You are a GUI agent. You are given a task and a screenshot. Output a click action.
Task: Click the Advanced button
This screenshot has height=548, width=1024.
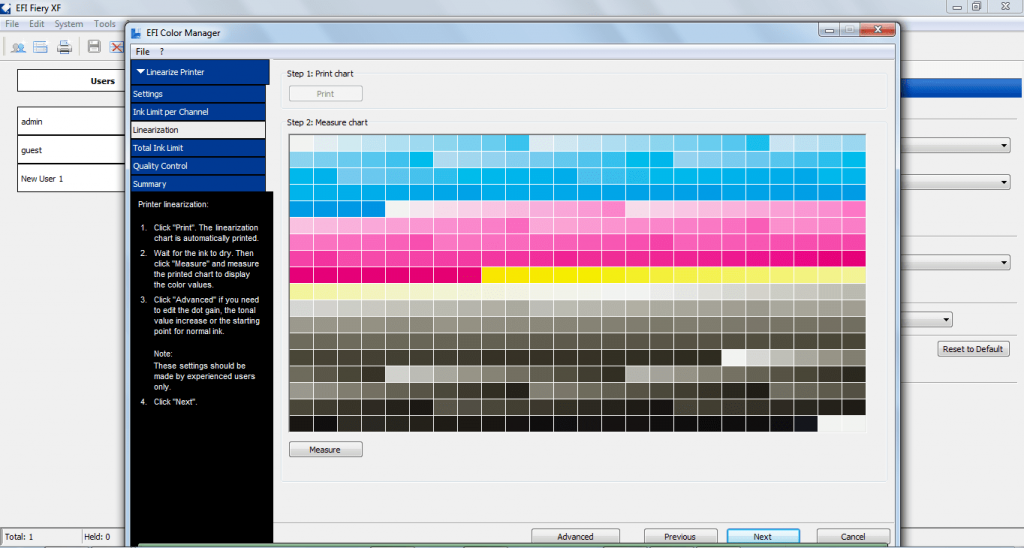pyautogui.click(x=575, y=536)
